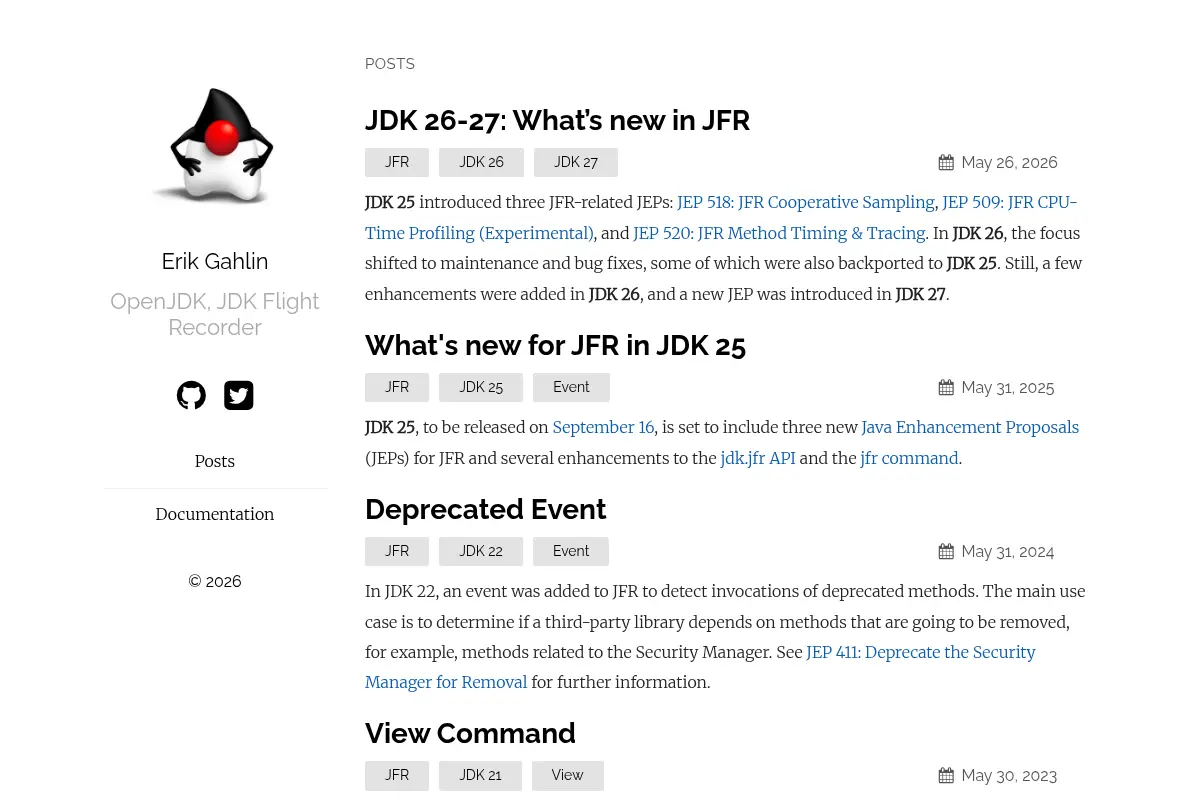The width and height of the screenshot is (1200, 800).
Task: Click the calendar icon beside May 30, 2023
Action: [x=946, y=776]
